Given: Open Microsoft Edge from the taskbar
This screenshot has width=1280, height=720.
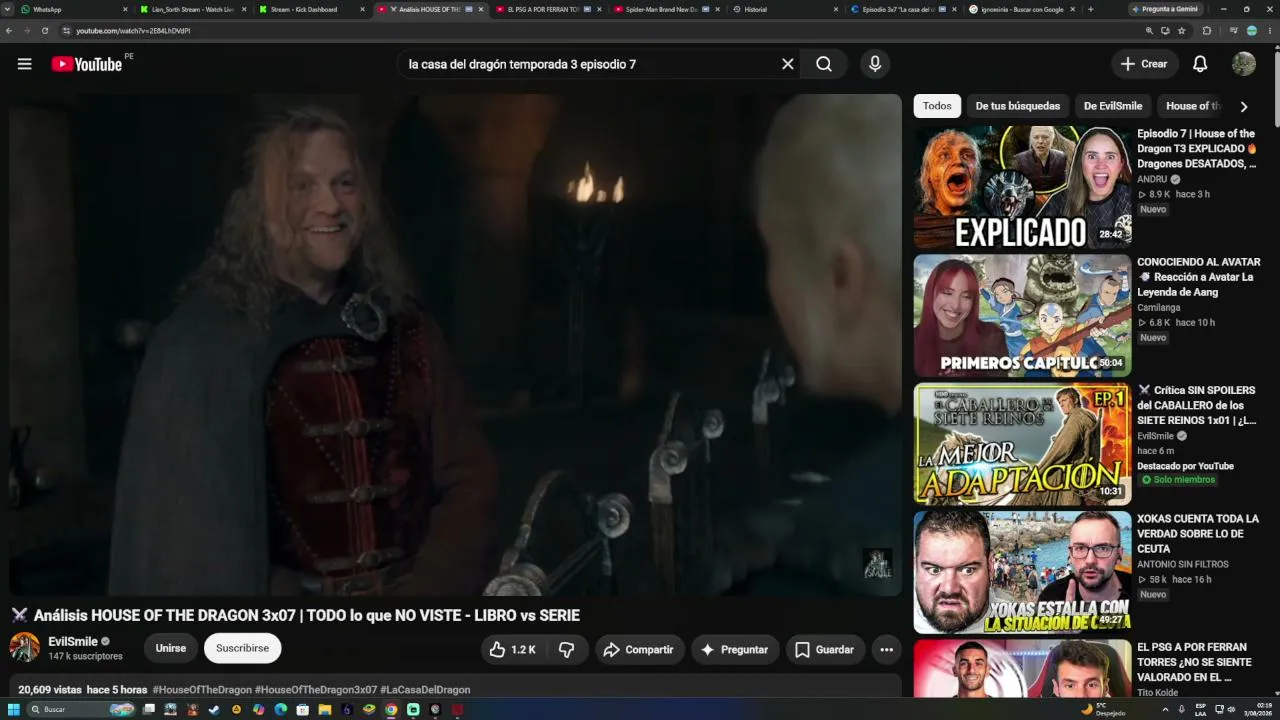Looking at the screenshot, I should [280, 709].
